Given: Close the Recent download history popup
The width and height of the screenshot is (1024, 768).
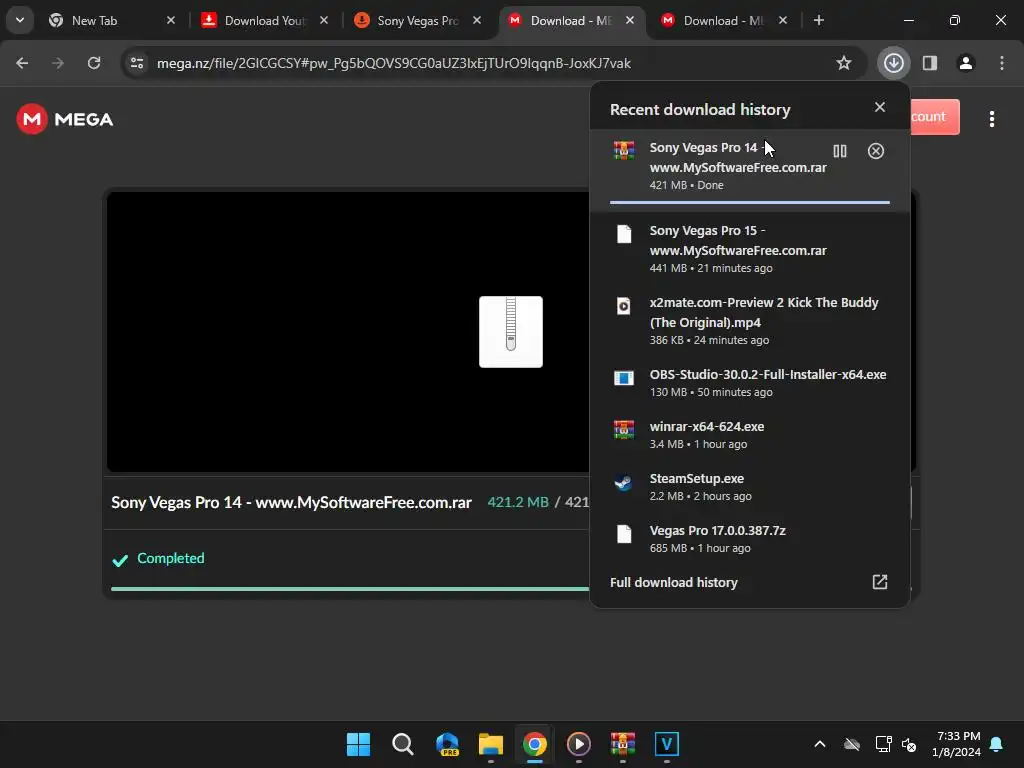Looking at the screenshot, I should (x=880, y=107).
